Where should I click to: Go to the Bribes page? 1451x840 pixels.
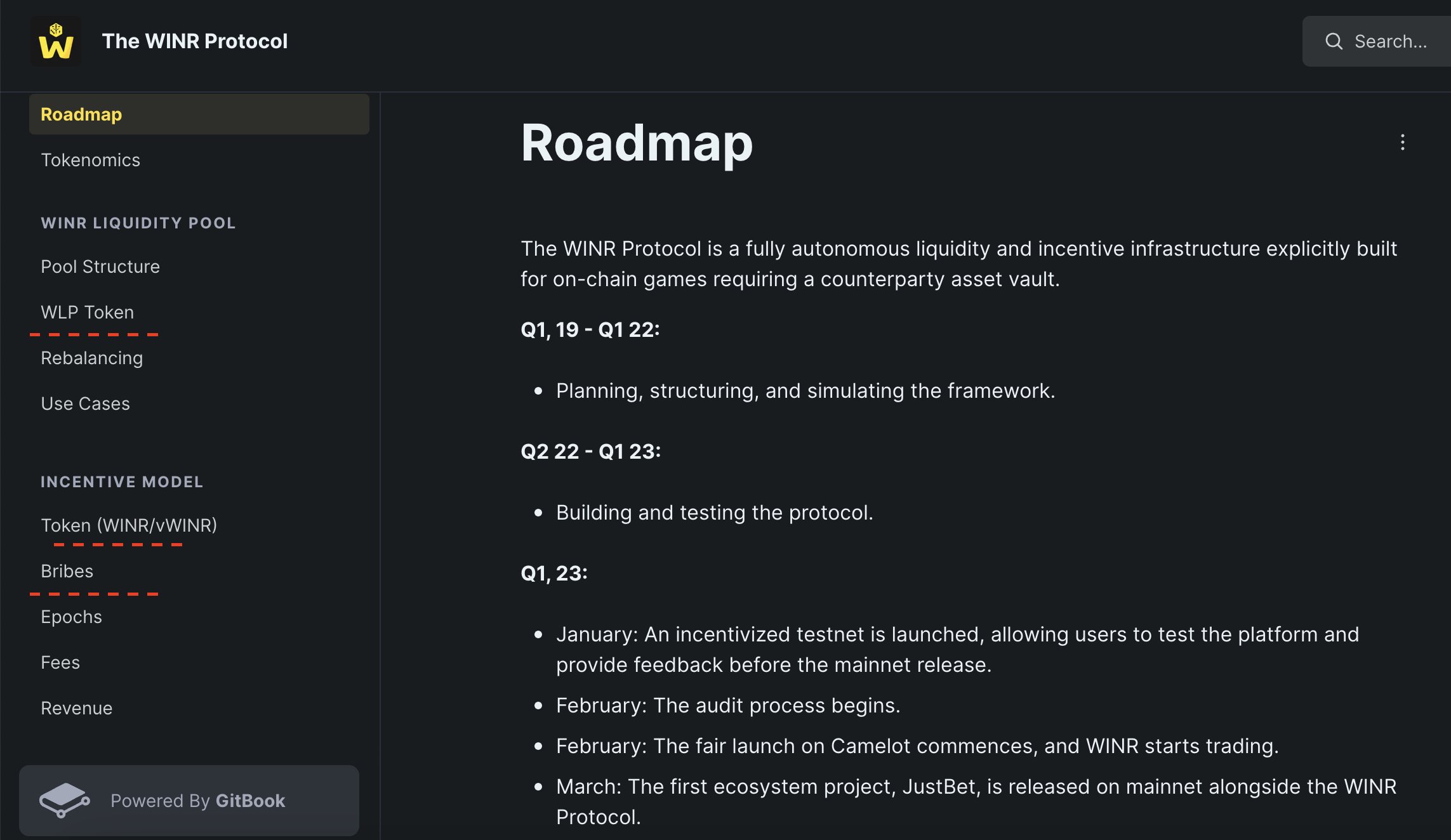pos(67,571)
